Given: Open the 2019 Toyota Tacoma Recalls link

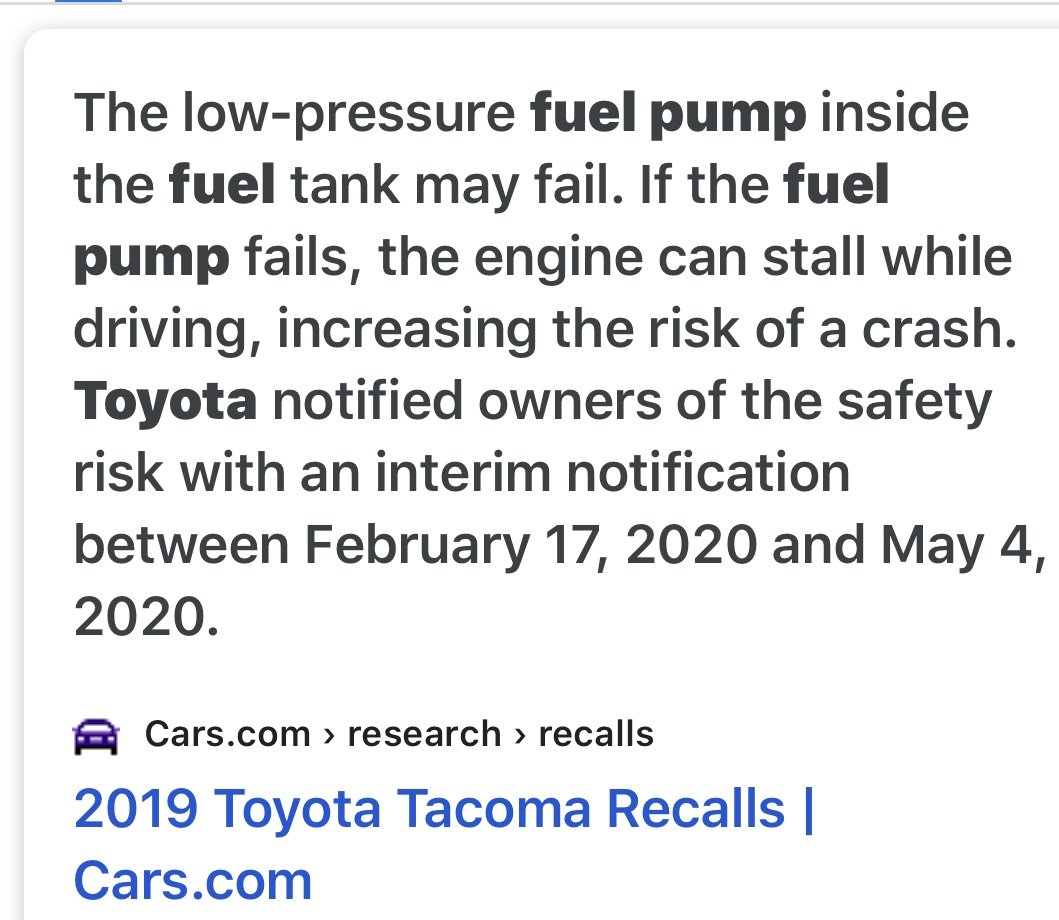Looking at the screenshot, I should point(444,844).
